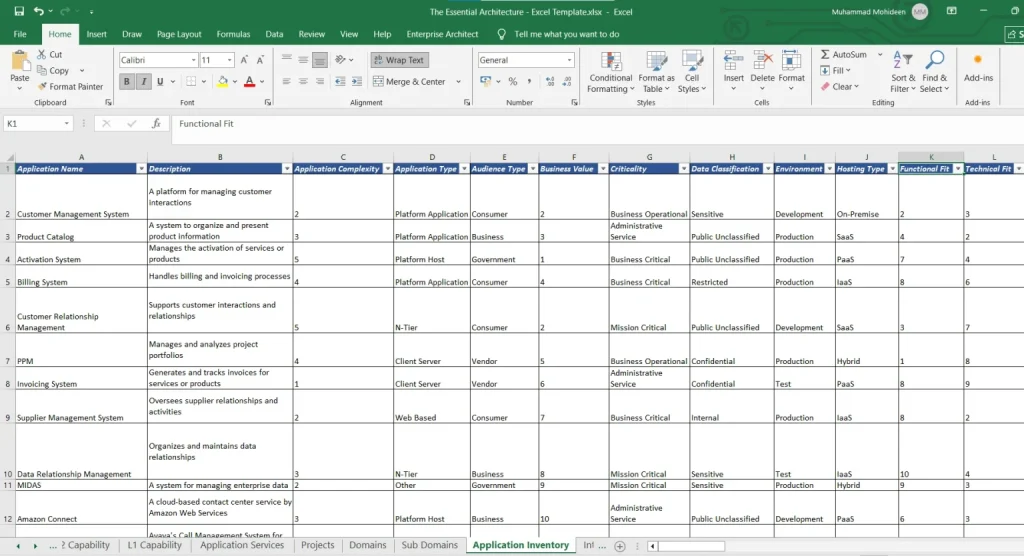The width and height of the screenshot is (1024, 556).
Task: Insert a function with the fx button
Action: pos(156,123)
